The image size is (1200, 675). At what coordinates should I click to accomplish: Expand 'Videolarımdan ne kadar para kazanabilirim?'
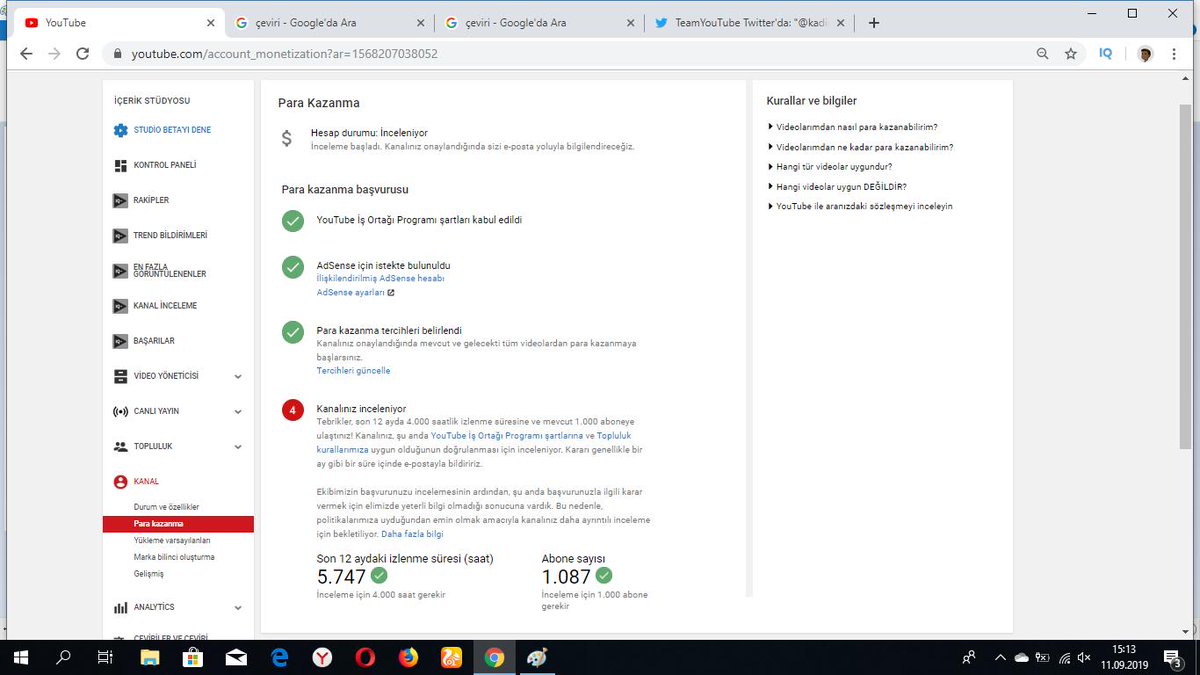(860, 147)
